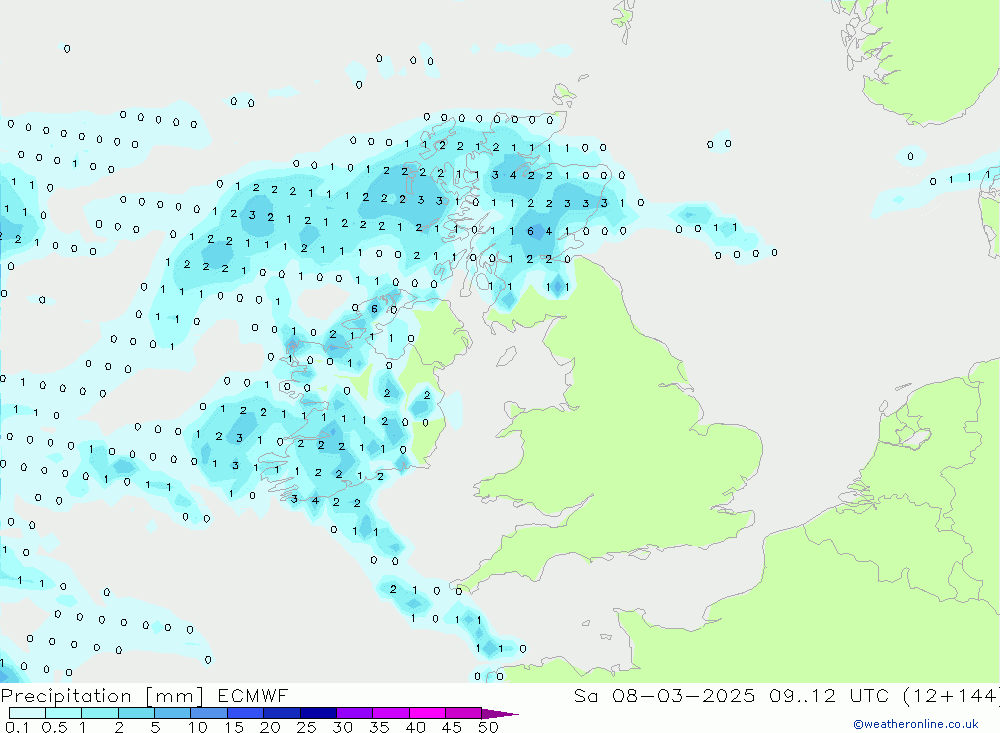The image size is (1000, 733).
Task: Choose the 20–25 mm legend color swatch
Action: click(x=282, y=713)
